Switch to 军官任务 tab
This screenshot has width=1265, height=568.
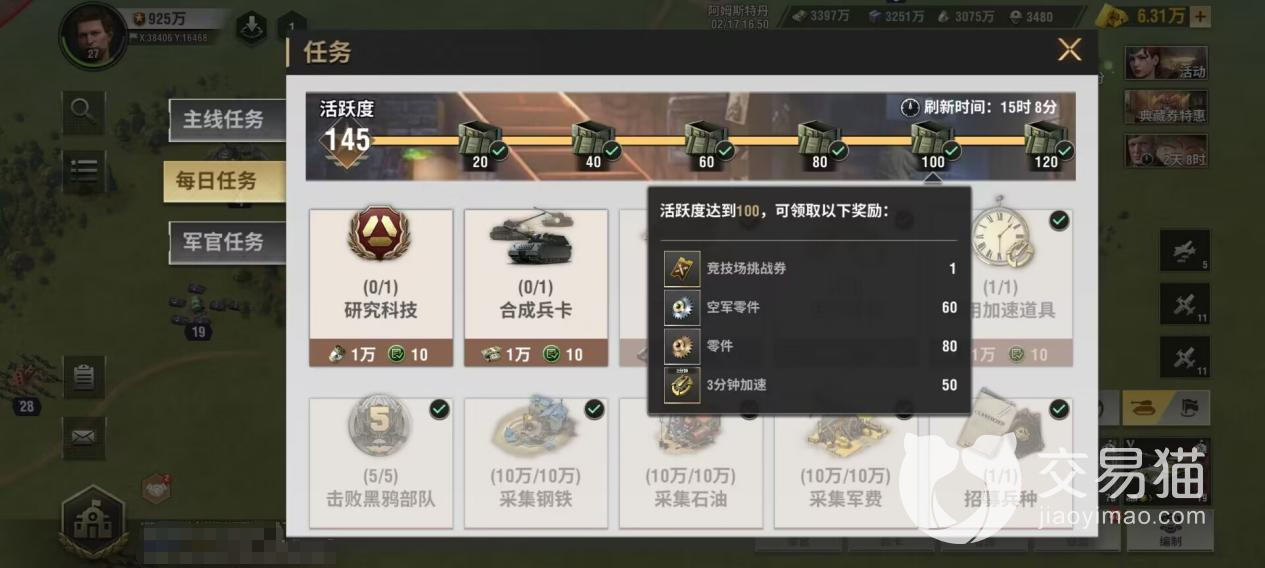pyautogui.click(x=223, y=242)
